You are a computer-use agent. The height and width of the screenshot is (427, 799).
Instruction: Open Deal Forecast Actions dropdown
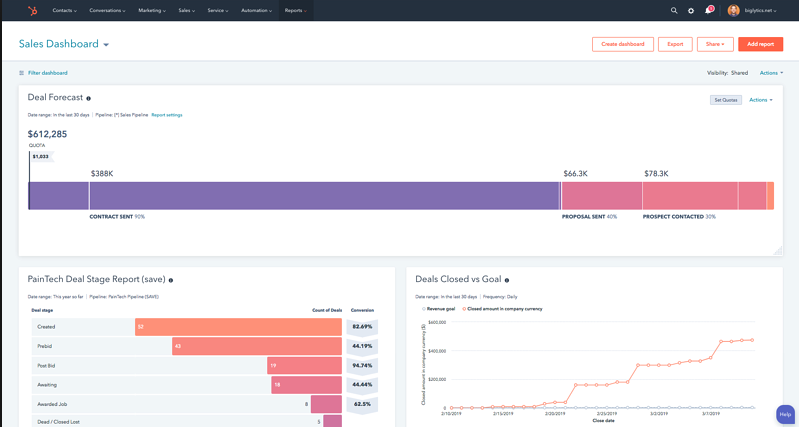coord(761,100)
